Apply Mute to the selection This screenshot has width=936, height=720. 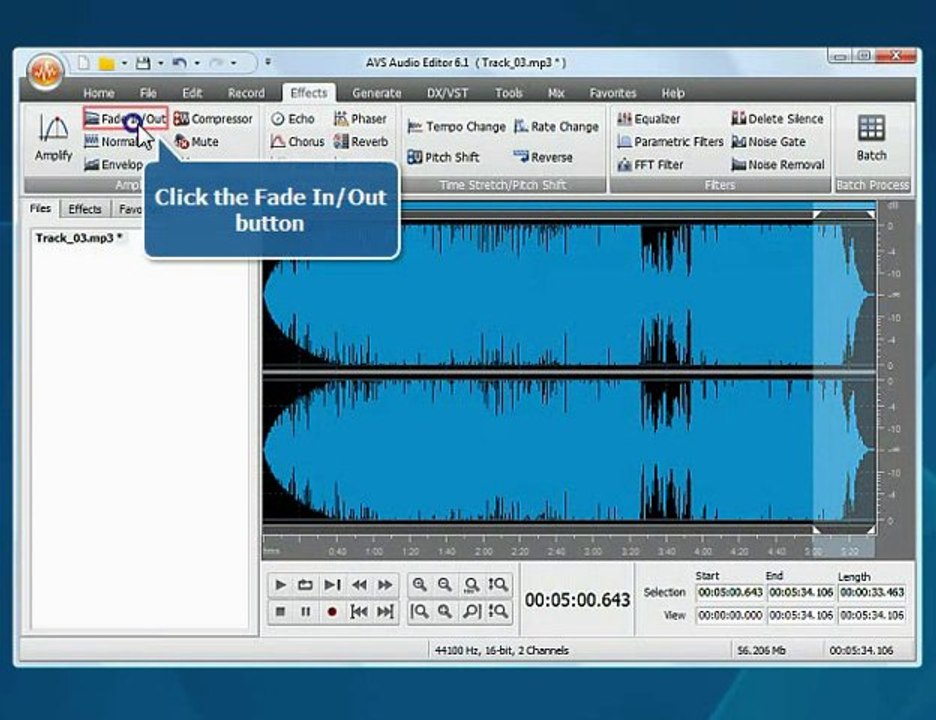point(196,142)
